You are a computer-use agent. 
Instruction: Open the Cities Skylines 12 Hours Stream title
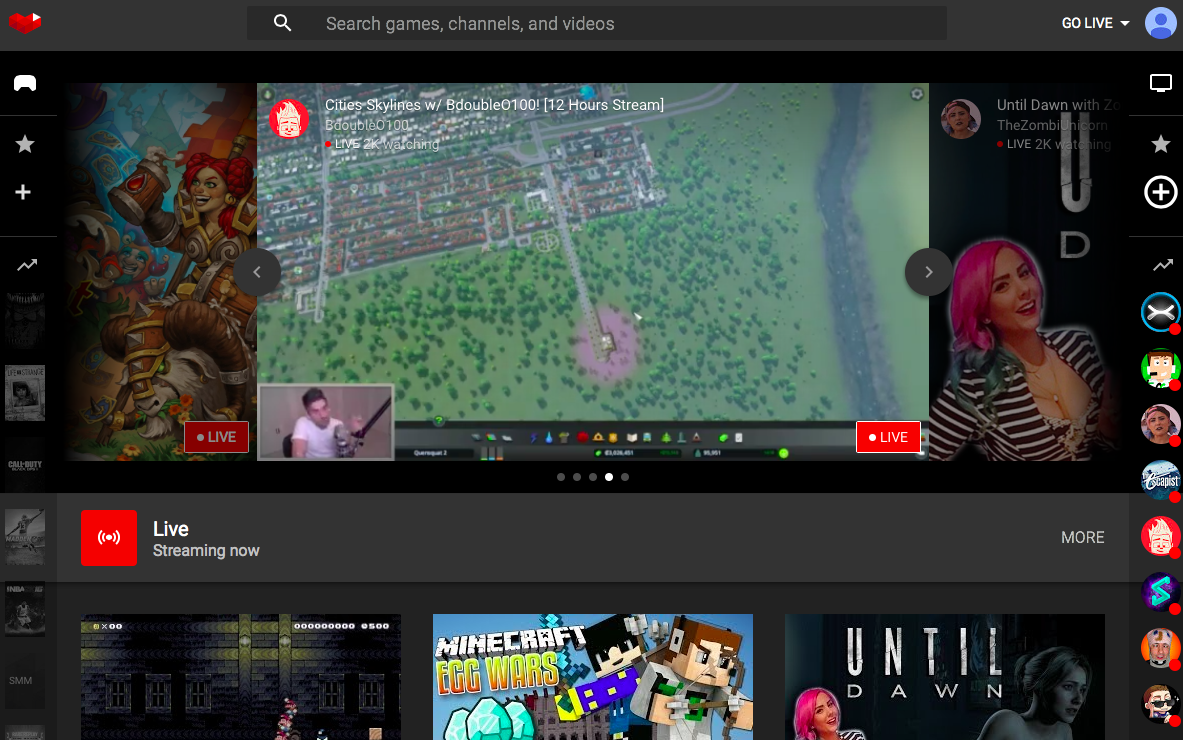click(494, 104)
